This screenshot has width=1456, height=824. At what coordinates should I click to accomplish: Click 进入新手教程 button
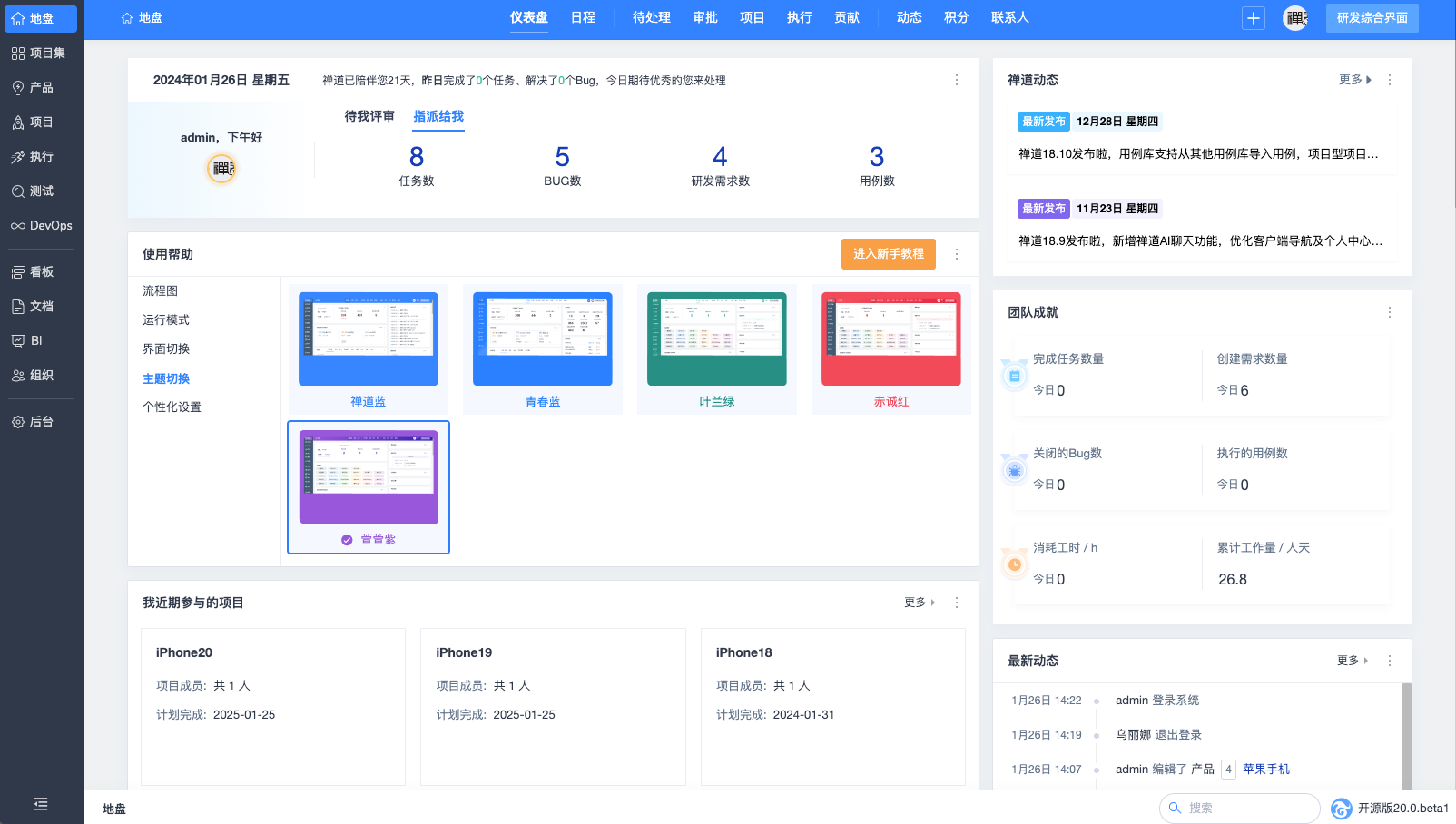(889, 254)
